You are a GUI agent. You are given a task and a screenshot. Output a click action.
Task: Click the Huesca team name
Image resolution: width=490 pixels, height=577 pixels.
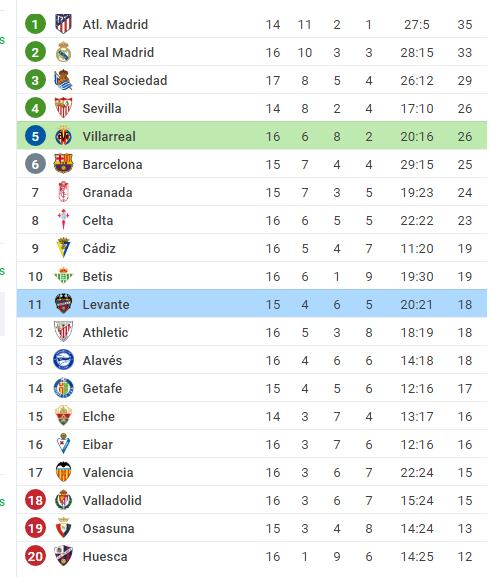[x=105, y=556]
